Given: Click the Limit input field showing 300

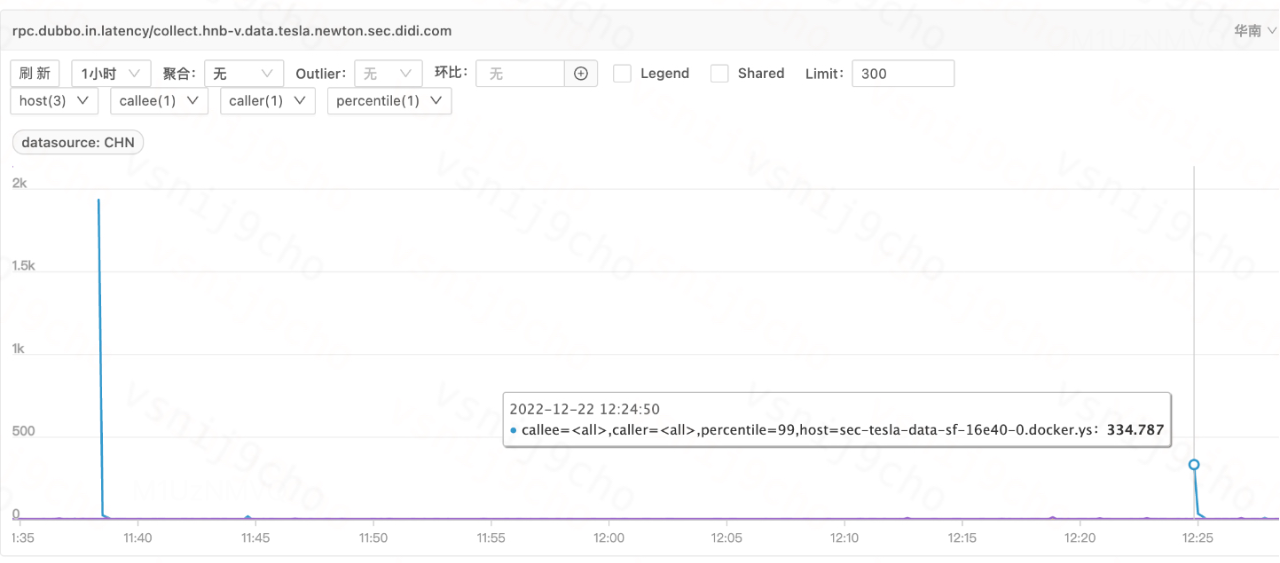Looking at the screenshot, I should [x=903, y=74].
